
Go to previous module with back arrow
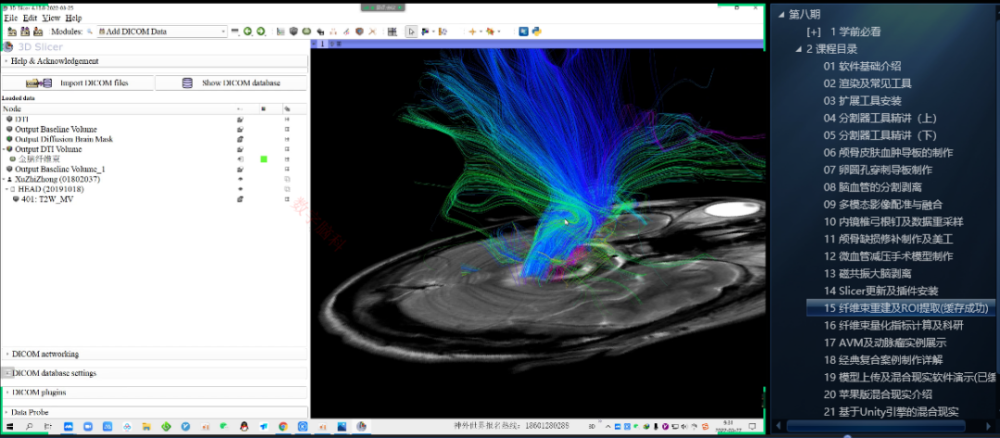[x=247, y=32]
